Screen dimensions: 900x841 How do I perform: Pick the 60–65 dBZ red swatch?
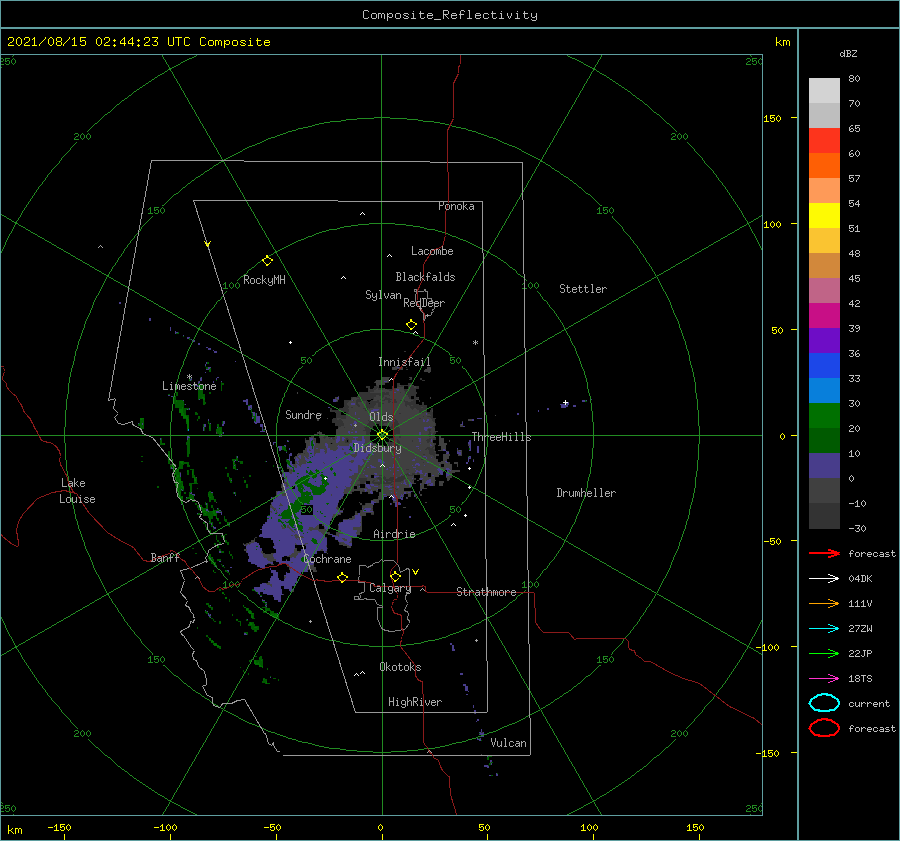pos(824,141)
